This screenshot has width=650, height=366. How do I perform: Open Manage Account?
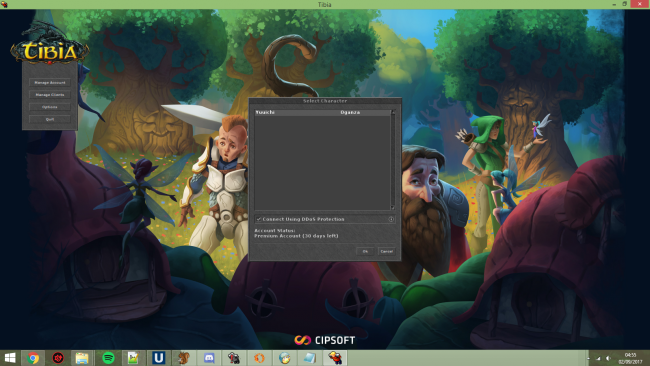pyautogui.click(x=50, y=82)
